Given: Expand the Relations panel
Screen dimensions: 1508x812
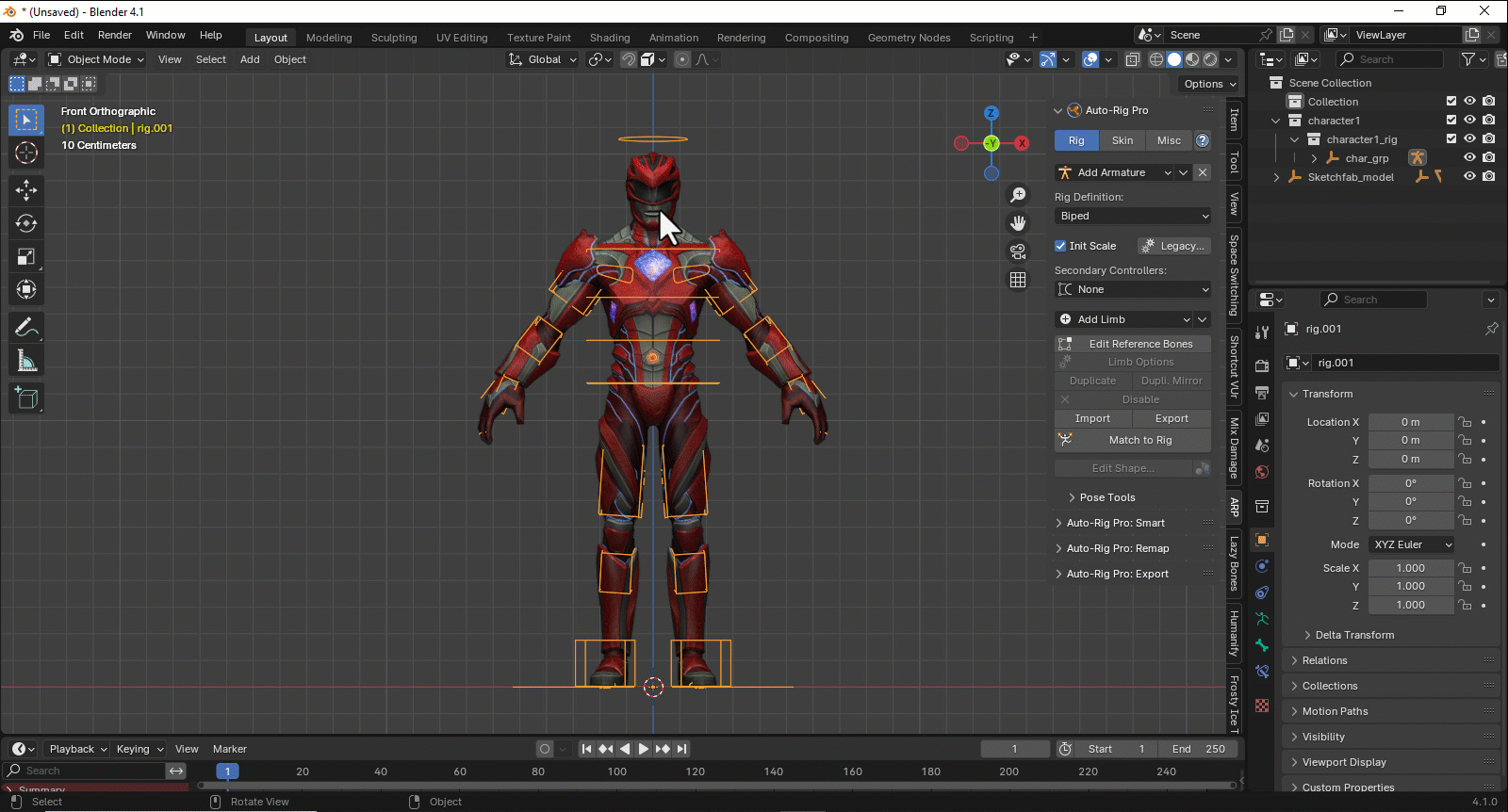Looking at the screenshot, I should tap(1324, 660).
